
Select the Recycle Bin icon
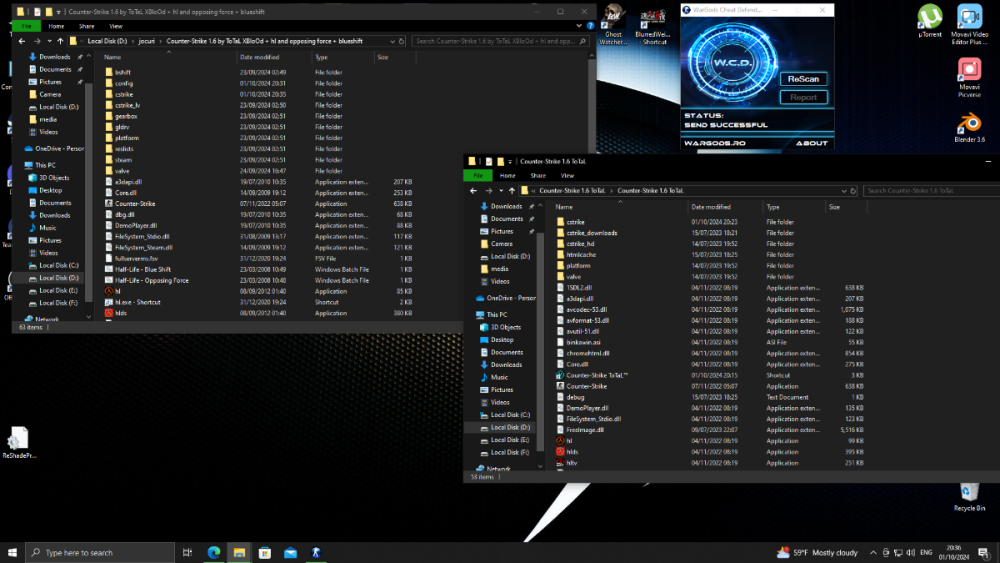(x=968, y=491)
